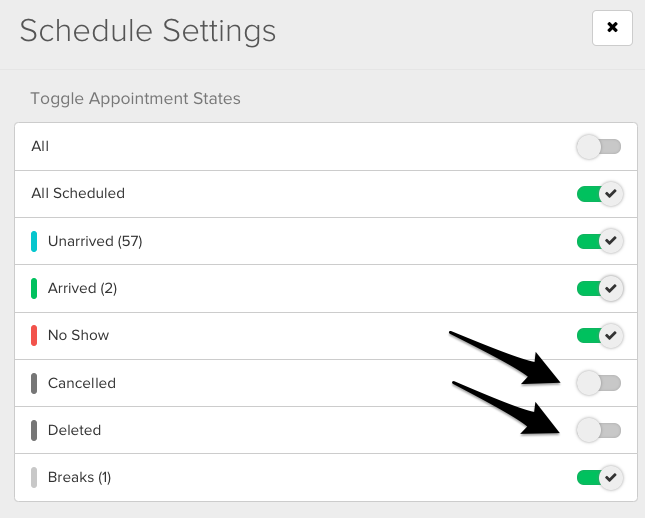
Task: Click the dark gray Deleted color marker
Action: [34, 430]
